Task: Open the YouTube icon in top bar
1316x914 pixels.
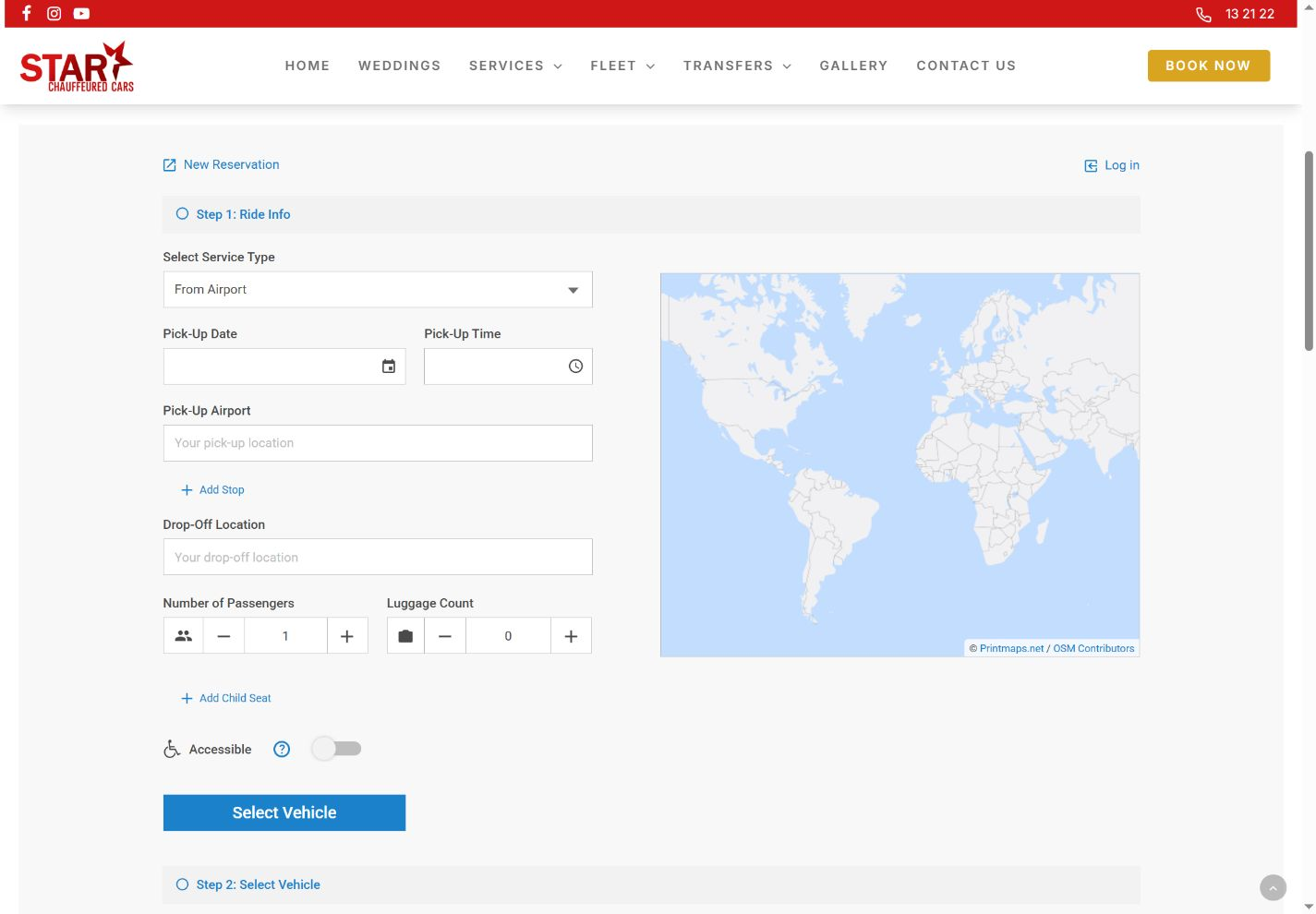Action: [x=81, y=14]
